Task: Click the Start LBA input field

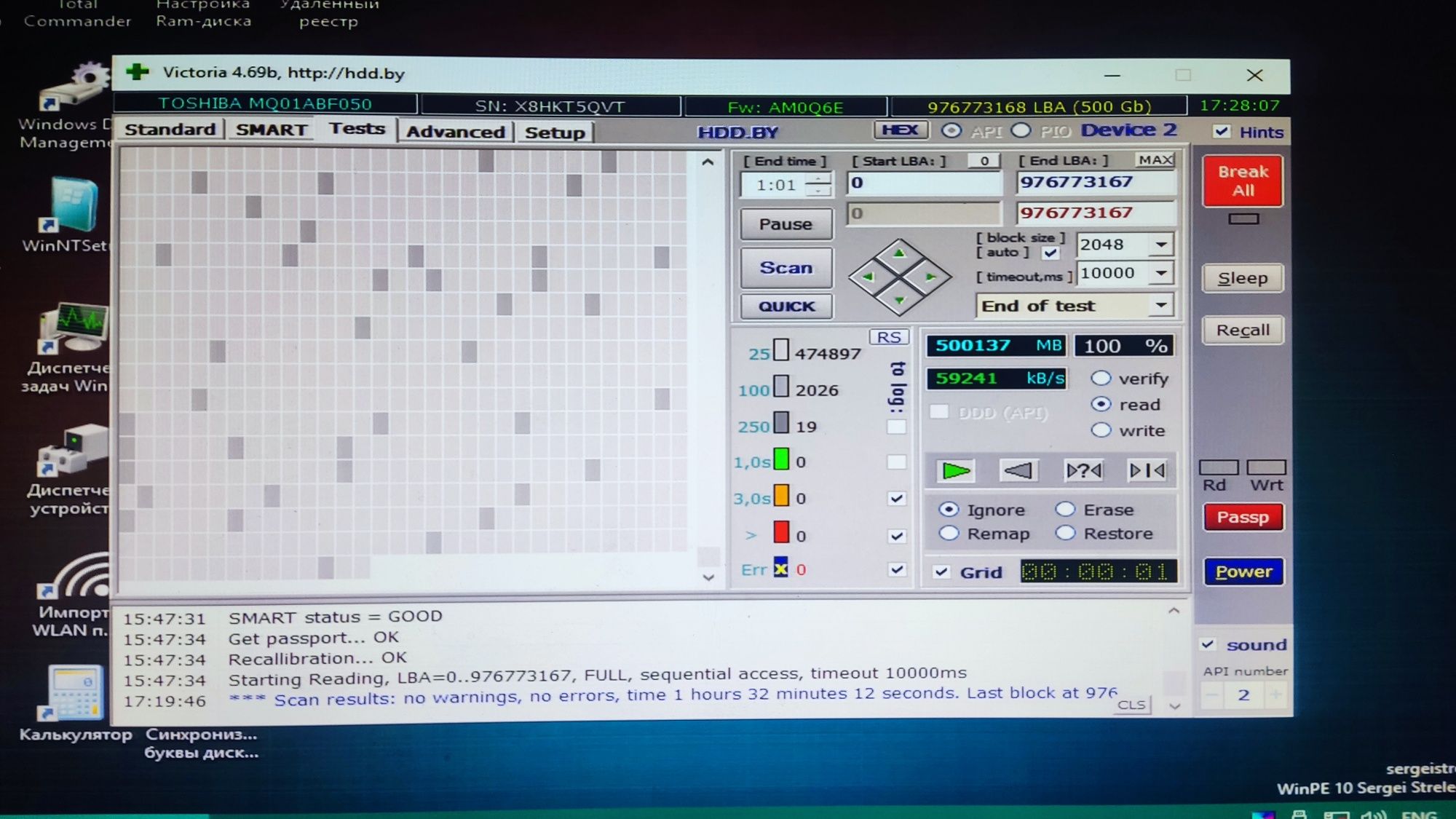Action: point(925,183)
